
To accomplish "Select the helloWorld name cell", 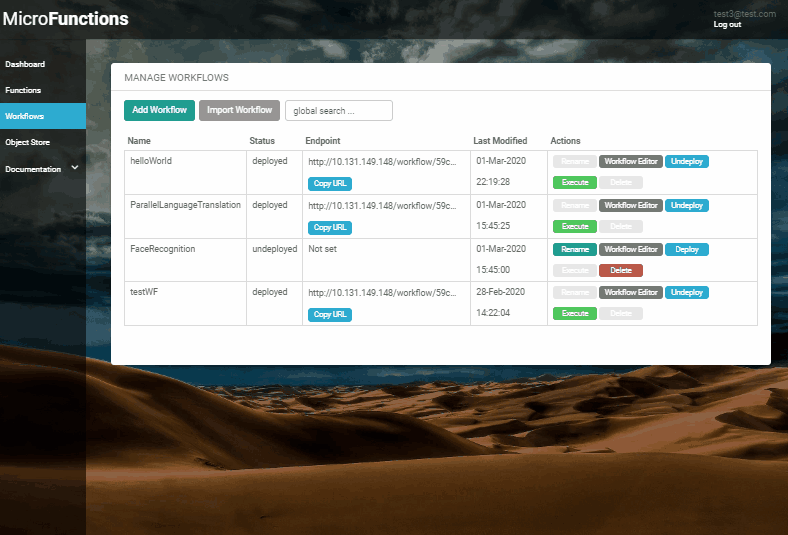I will [x=185, y=172].
